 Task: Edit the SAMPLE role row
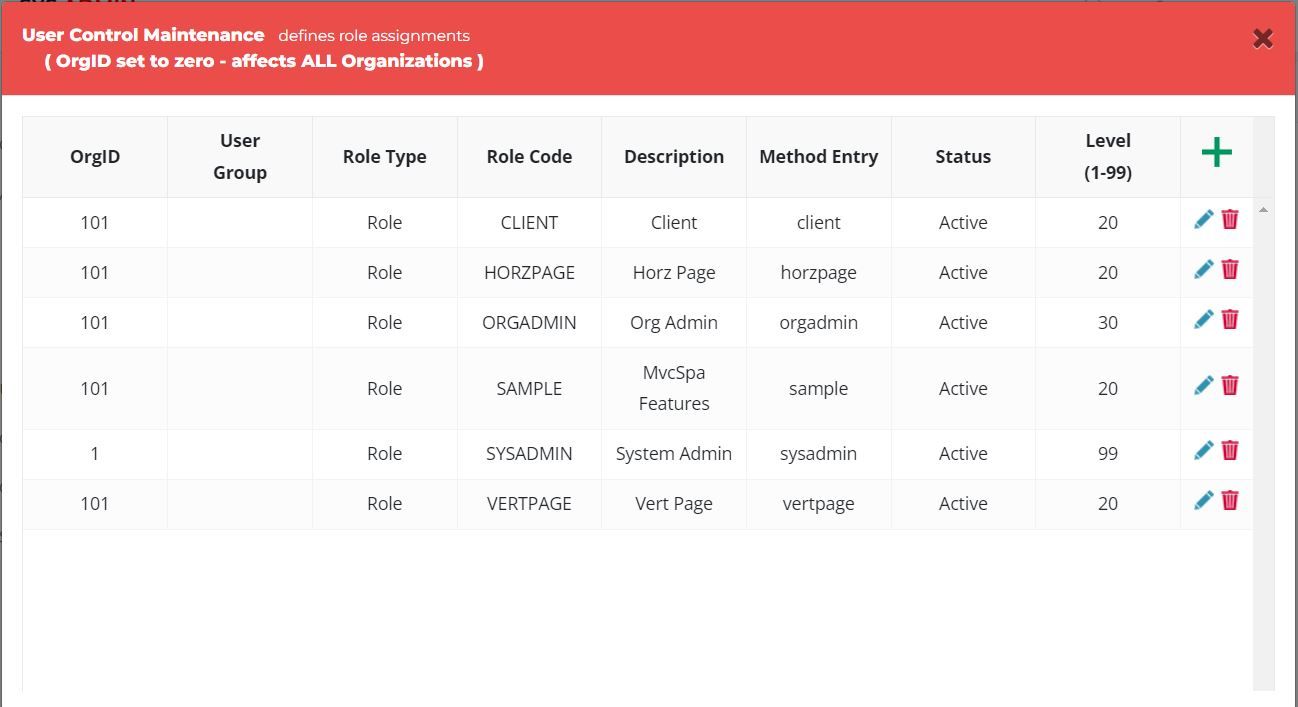pyautogui.click(x=1204, y=385)
